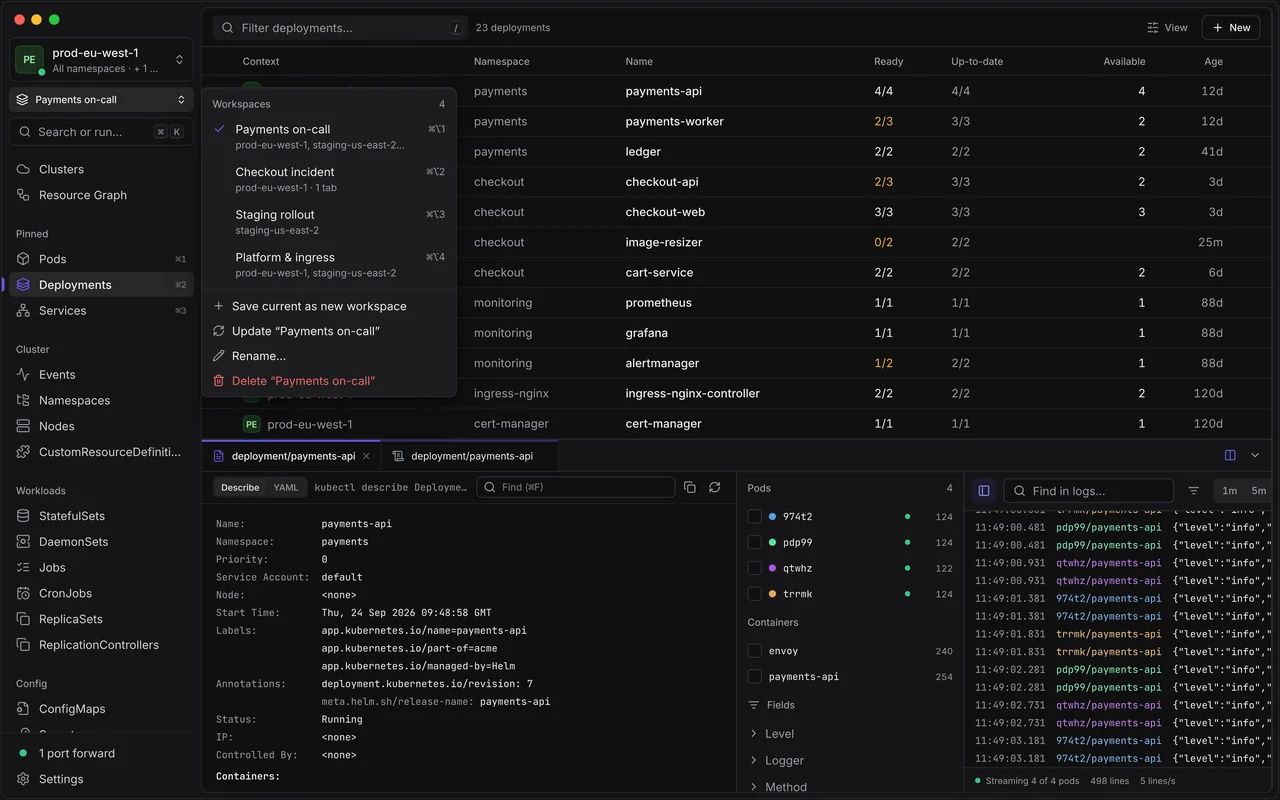The width and height of the screenshot is (1280, 800).
Task: Check pod 974t2 checkbox
Action: [755, 517]
